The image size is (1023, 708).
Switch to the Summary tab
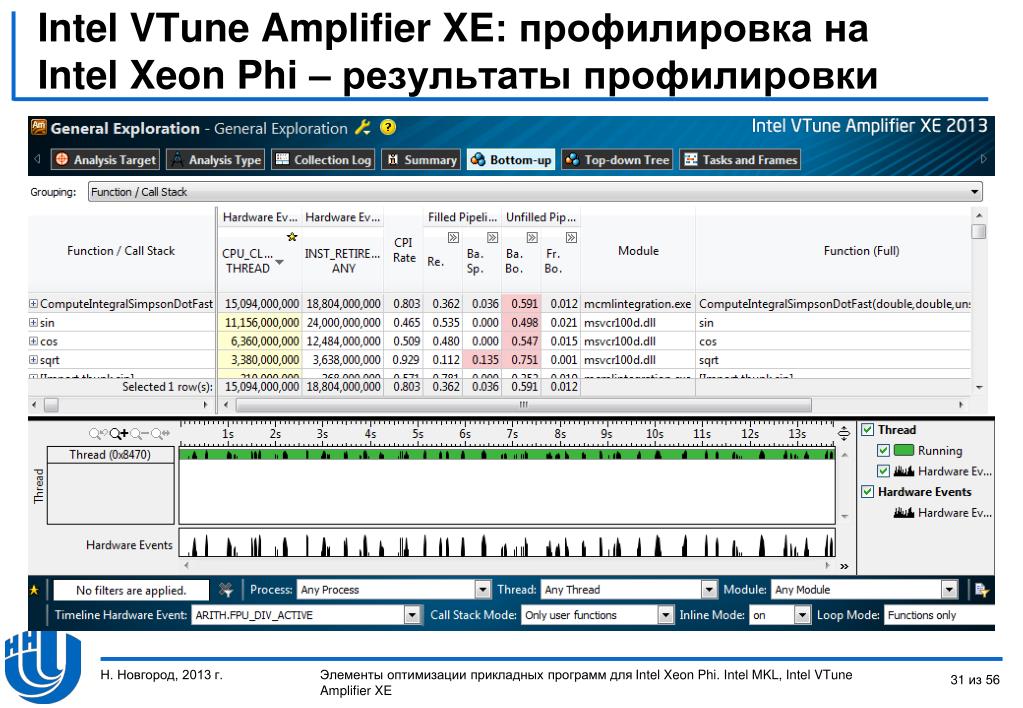click(x=421, y=160)
